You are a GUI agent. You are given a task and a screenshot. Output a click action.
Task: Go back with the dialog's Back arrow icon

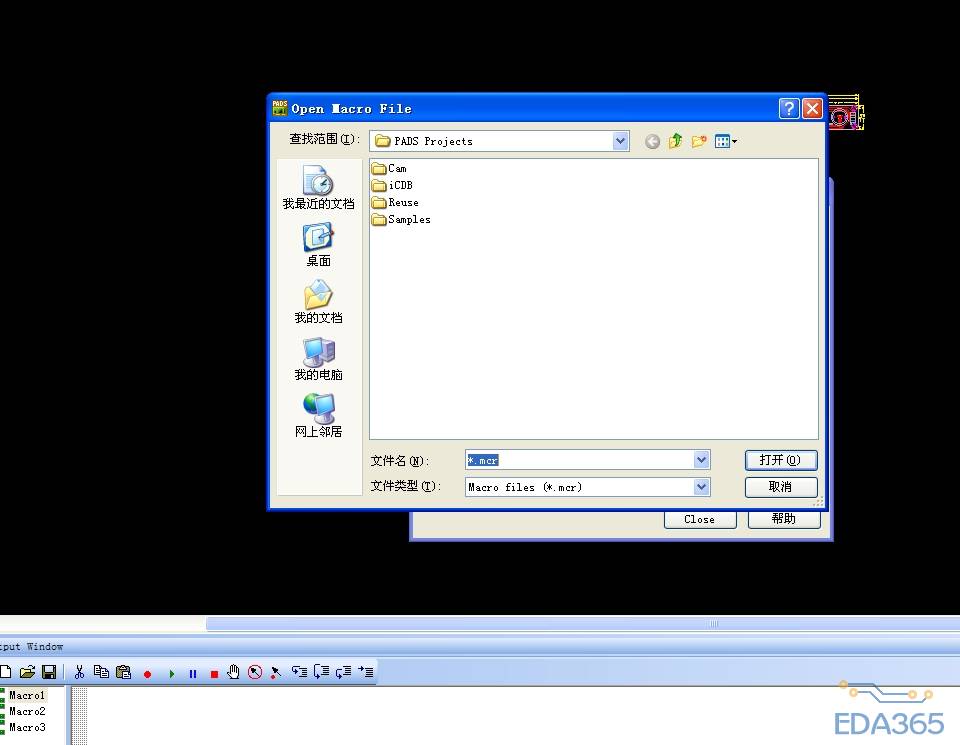pyautogui.click(x=653, y=141)
